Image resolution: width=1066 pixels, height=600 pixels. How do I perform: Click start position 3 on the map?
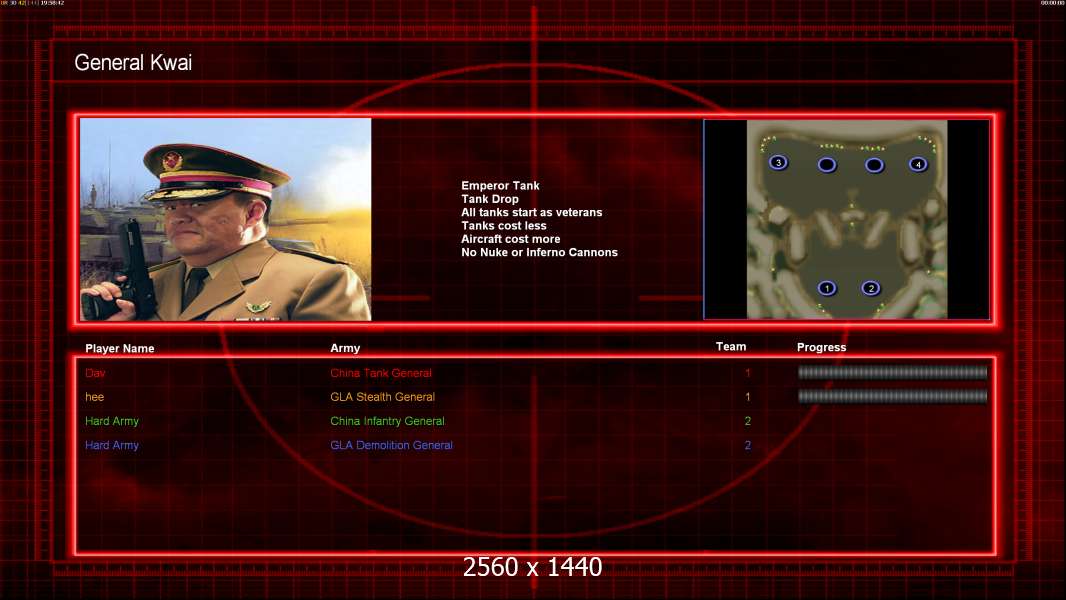tap(778, 162)
